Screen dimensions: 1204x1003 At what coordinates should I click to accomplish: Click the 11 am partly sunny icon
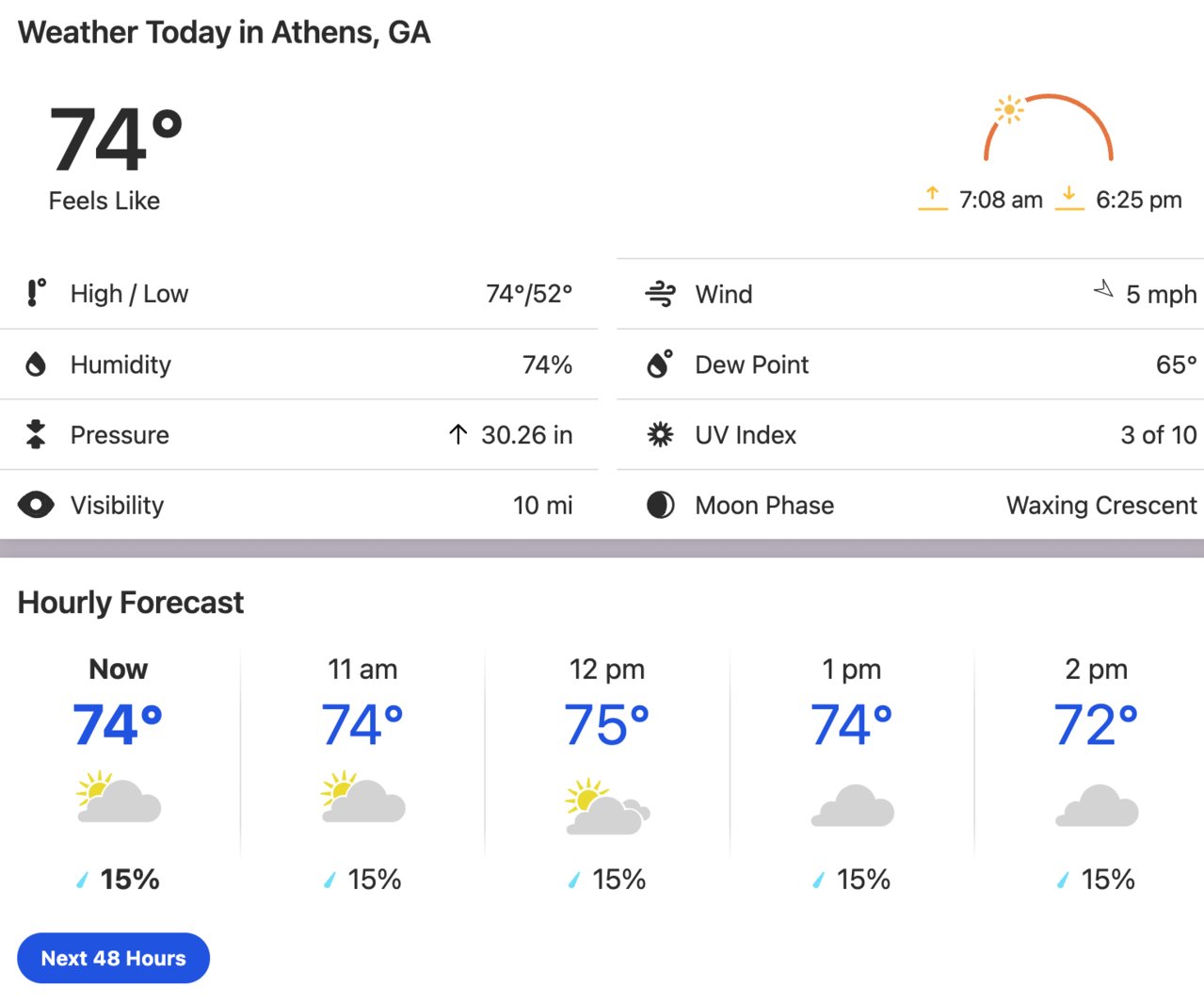(362, 797)
